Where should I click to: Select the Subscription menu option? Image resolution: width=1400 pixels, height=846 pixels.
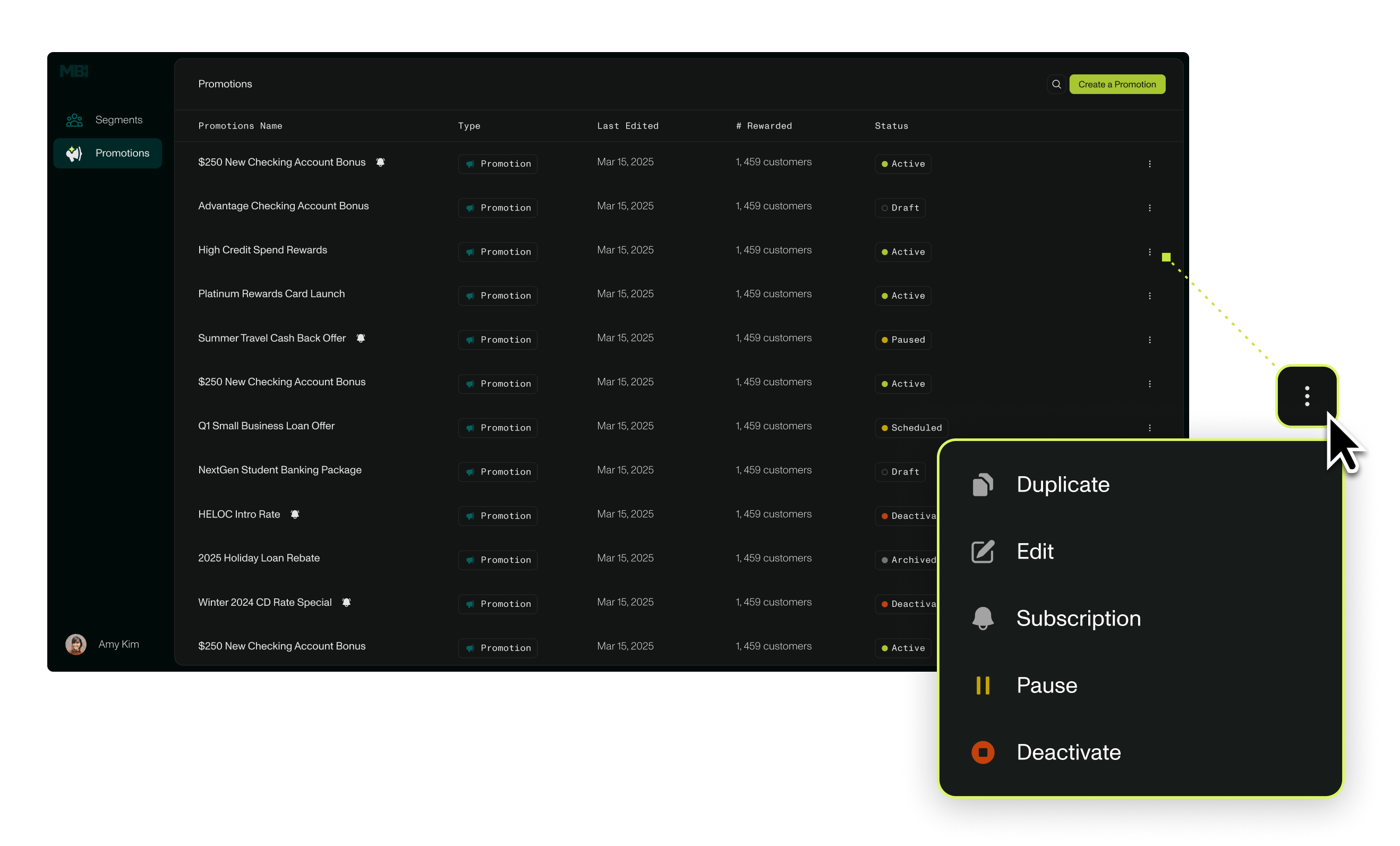coord(1078,618)
